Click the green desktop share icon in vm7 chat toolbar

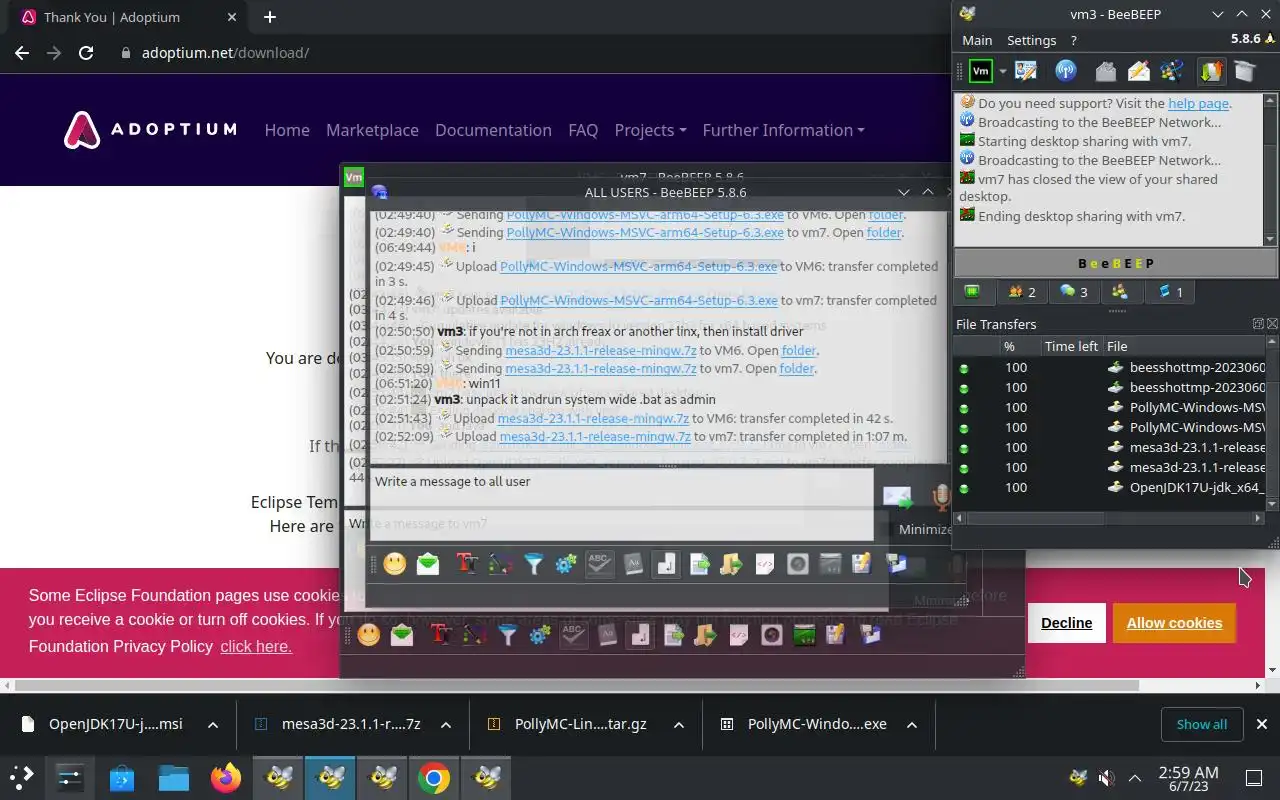click(x=804, y=634)
